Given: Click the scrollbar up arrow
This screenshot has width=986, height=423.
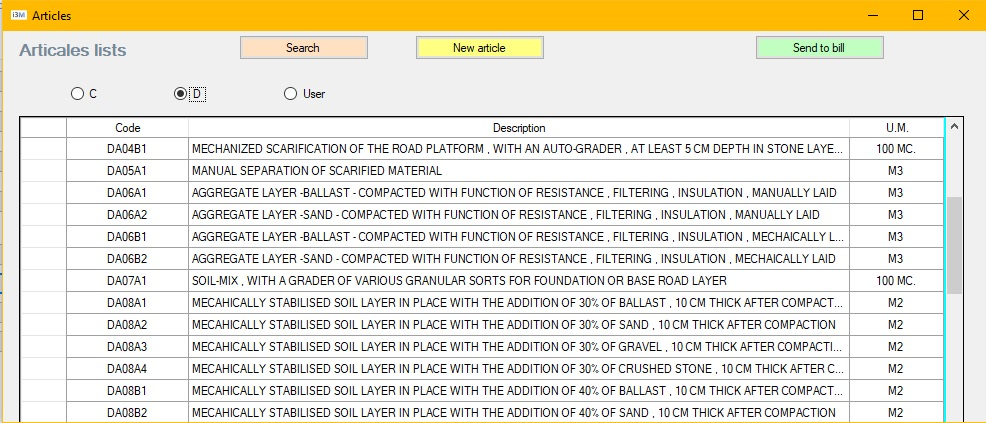Looking at the screenshot, I should 954,127.
